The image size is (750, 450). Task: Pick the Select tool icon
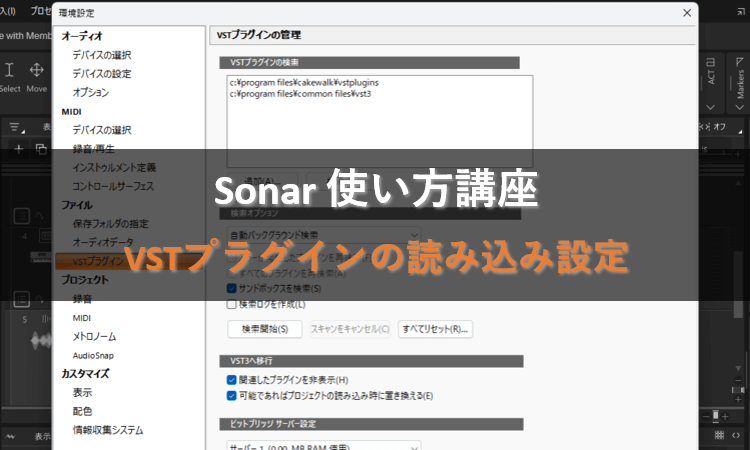click(9, 70)
